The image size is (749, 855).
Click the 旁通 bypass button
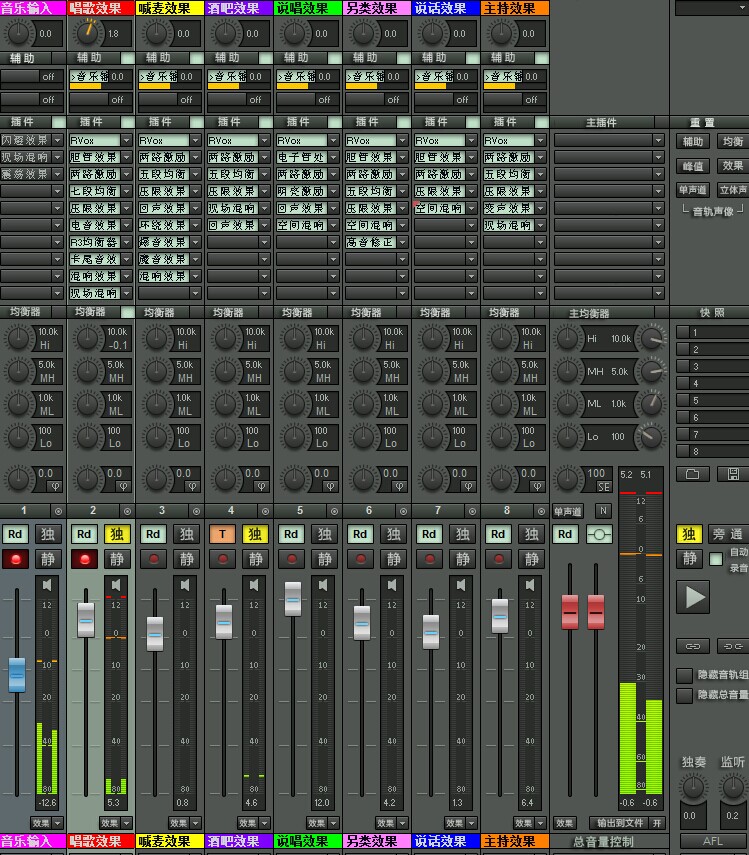coord(728,534)
